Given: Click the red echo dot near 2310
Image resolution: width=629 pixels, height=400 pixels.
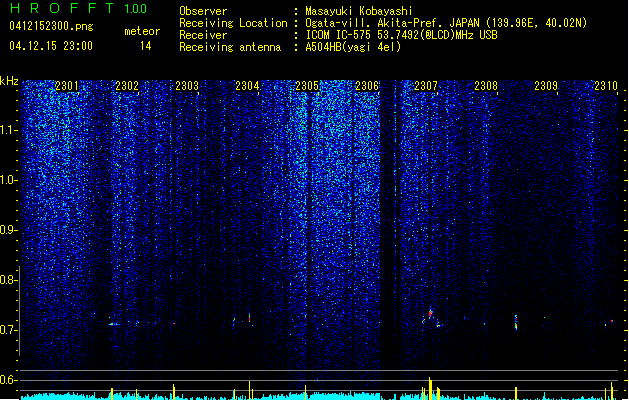Looking at the screenshot, I should click(612, 321).
